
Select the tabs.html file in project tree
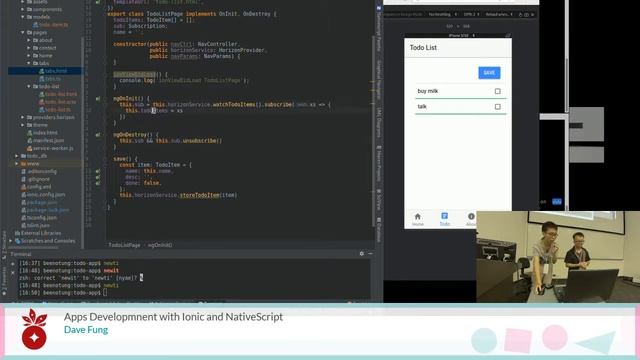53,71
